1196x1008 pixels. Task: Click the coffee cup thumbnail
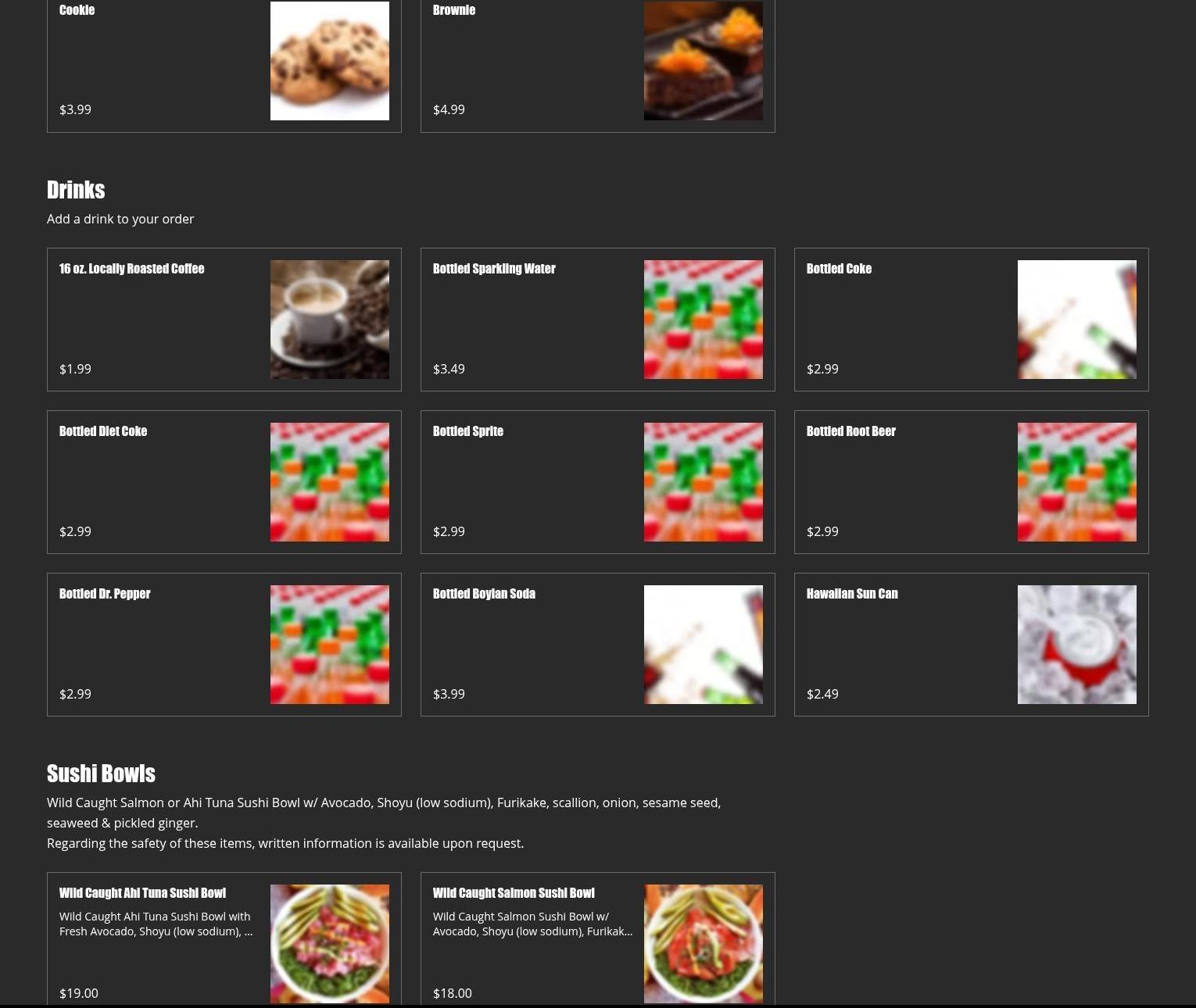pyautogui.click(x=330, y=320)
